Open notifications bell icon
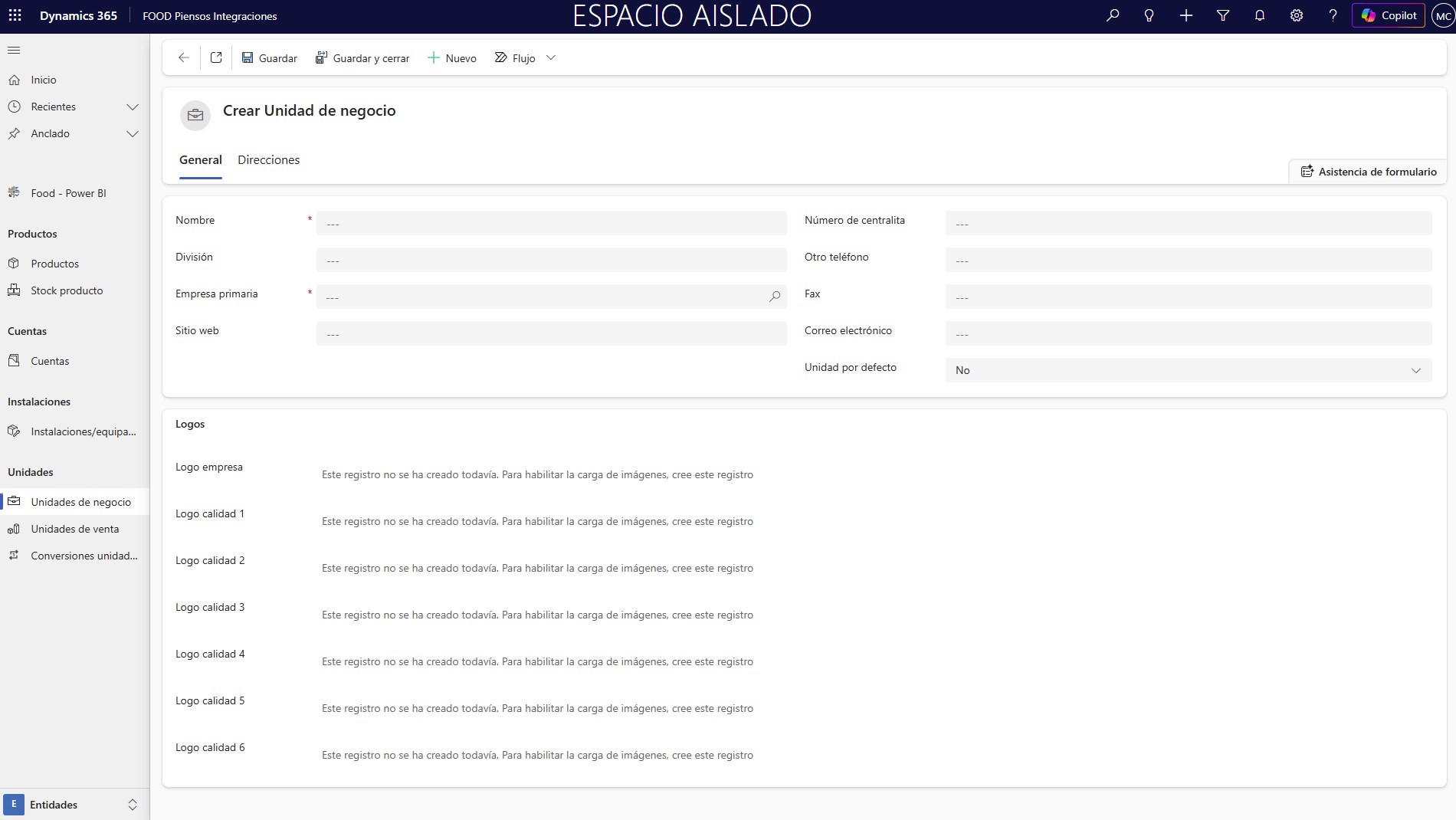 point(1260,15)
